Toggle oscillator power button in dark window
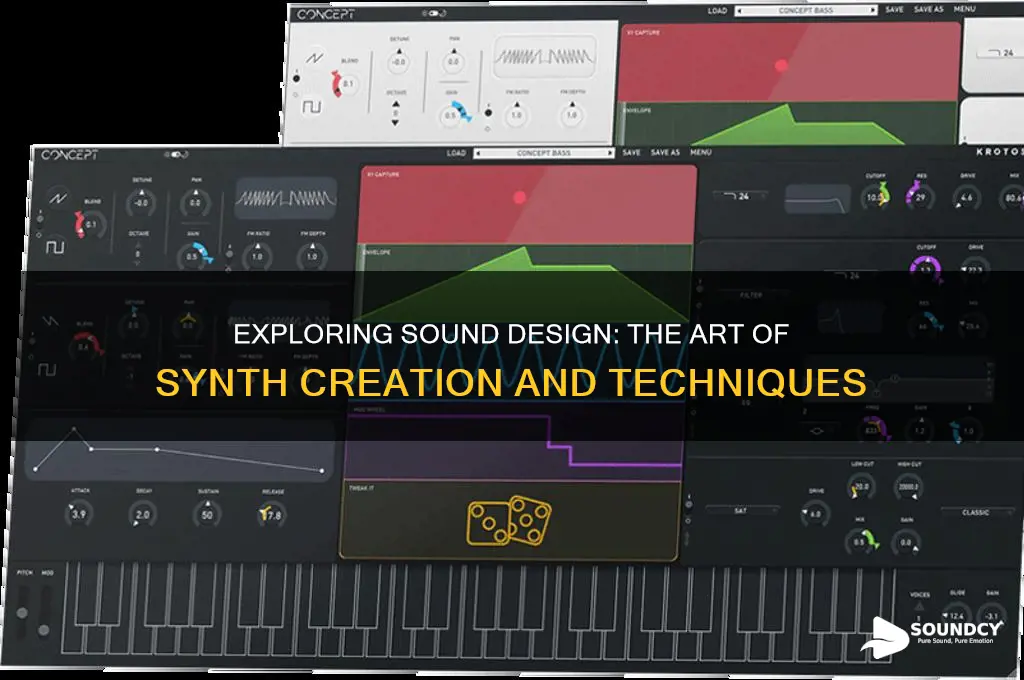Viewport: 1024px width, 680px height. tap(40, 219)
